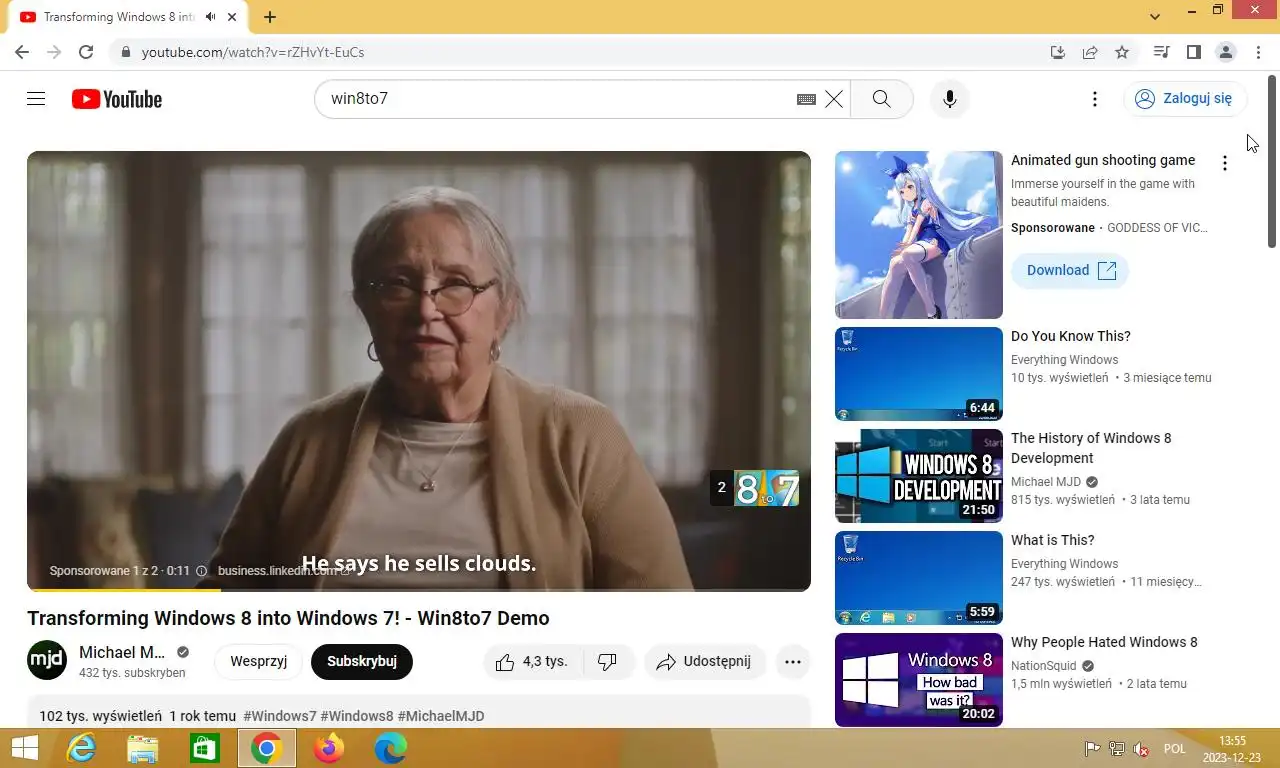This screenshot has width=1280, height=768.
Task: Open media controls in Chrome toolbar
Action: pos(1161,52)
